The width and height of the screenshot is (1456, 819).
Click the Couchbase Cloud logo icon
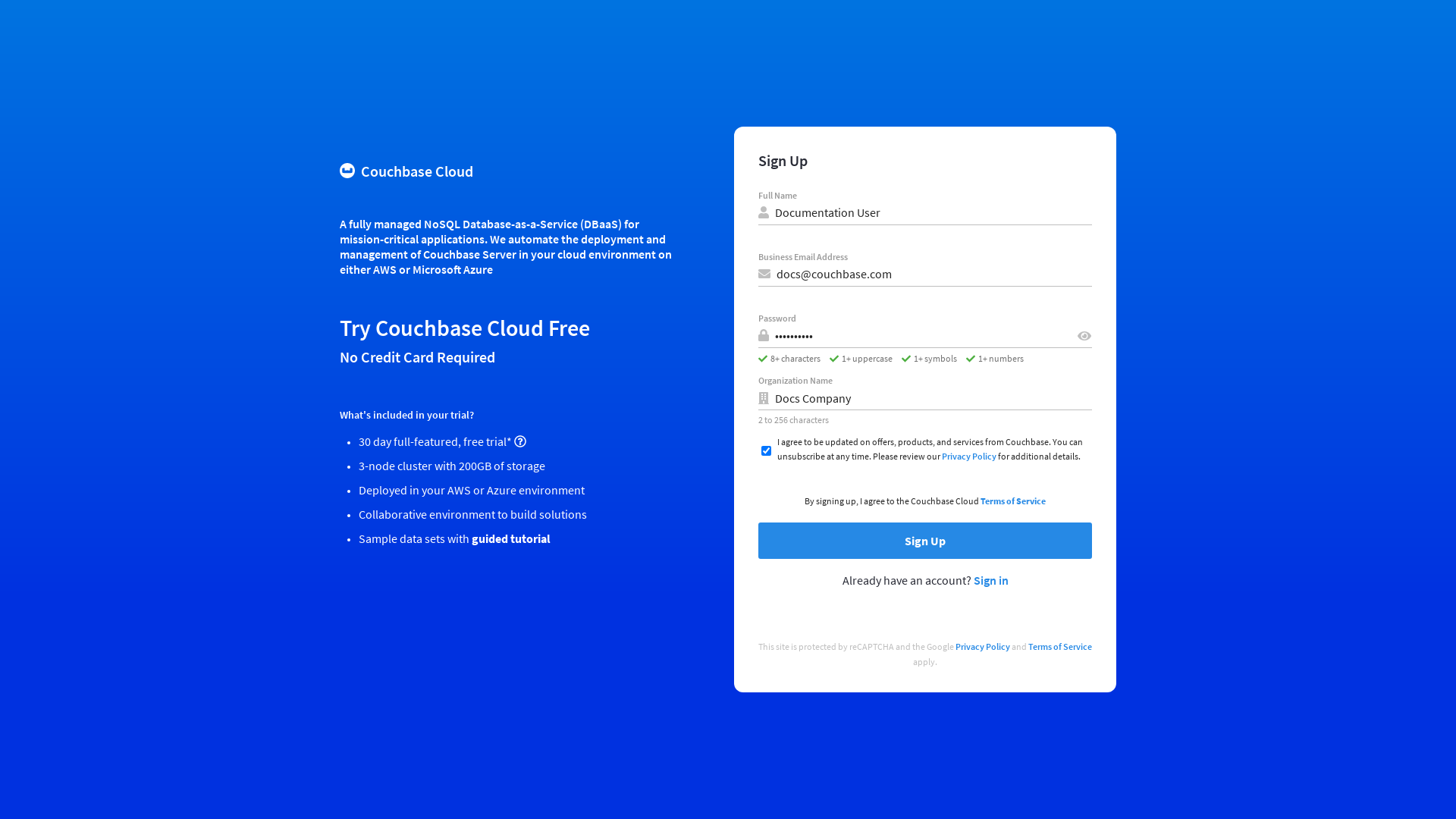pos(347,170)
